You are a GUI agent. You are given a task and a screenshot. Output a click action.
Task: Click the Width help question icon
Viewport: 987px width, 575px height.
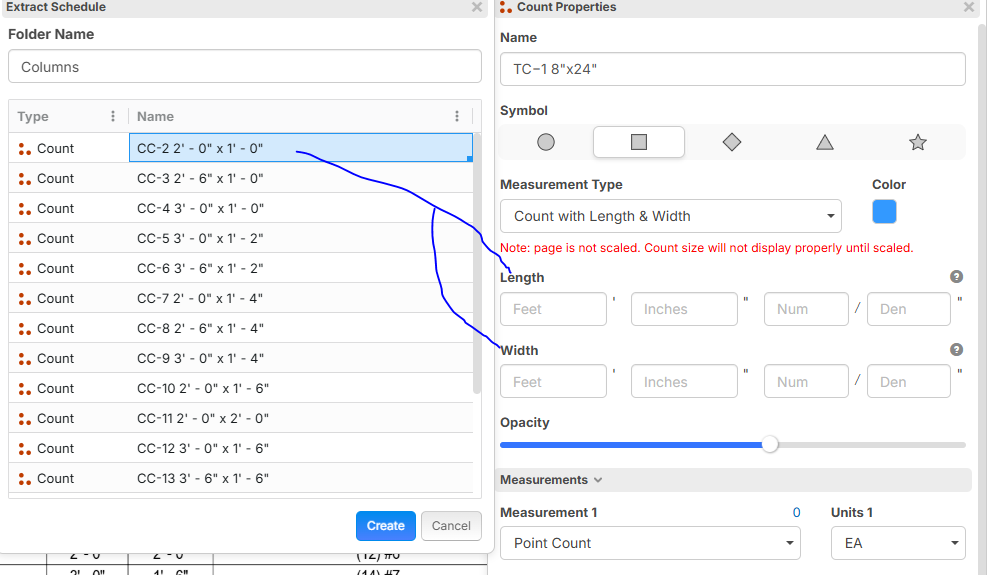point(956,350)
